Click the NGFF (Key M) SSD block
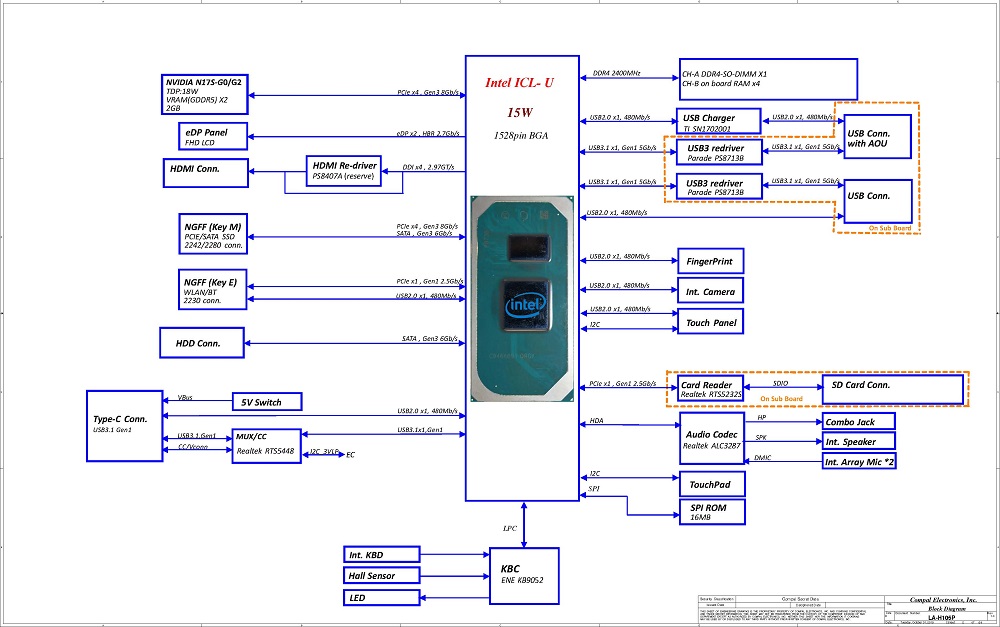The image size is (1000, 627). click(x=212, y=234)
